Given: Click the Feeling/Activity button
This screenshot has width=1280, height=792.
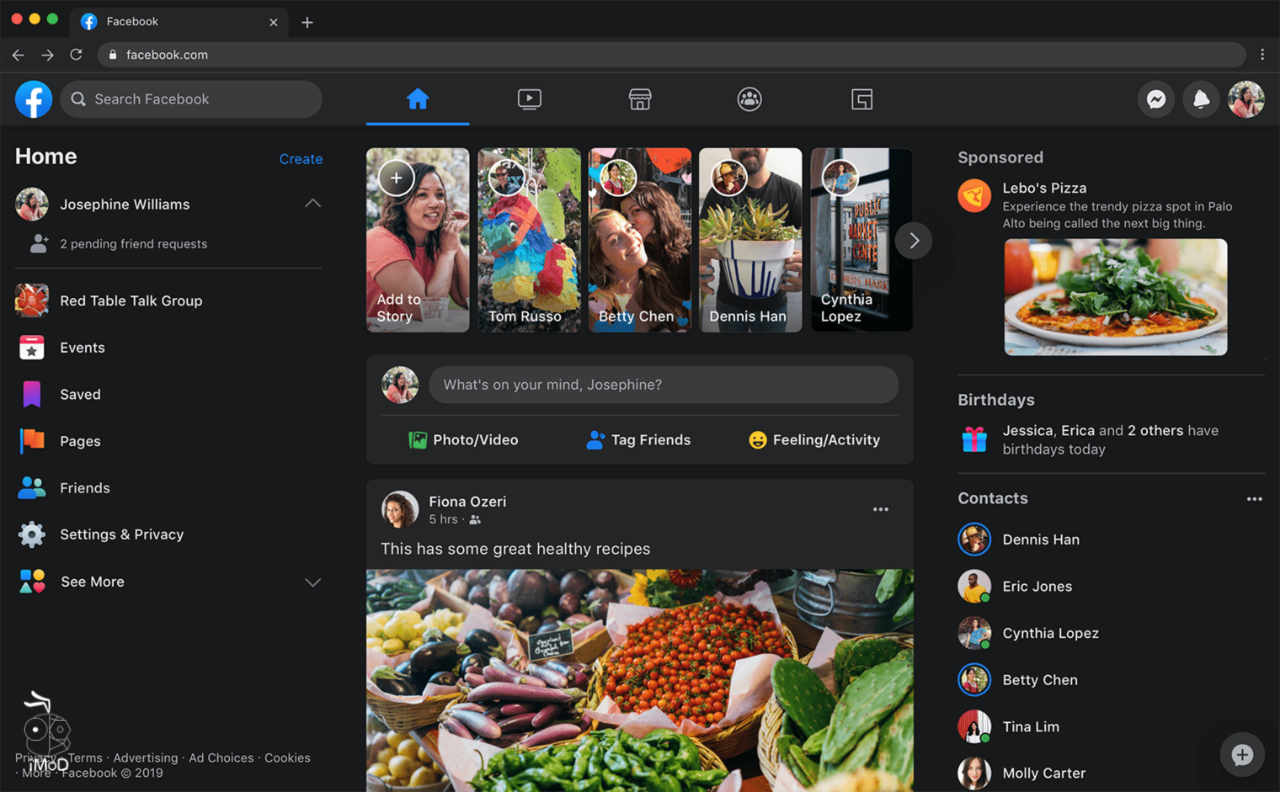Looking at the screenshot, I should point(814,440).
